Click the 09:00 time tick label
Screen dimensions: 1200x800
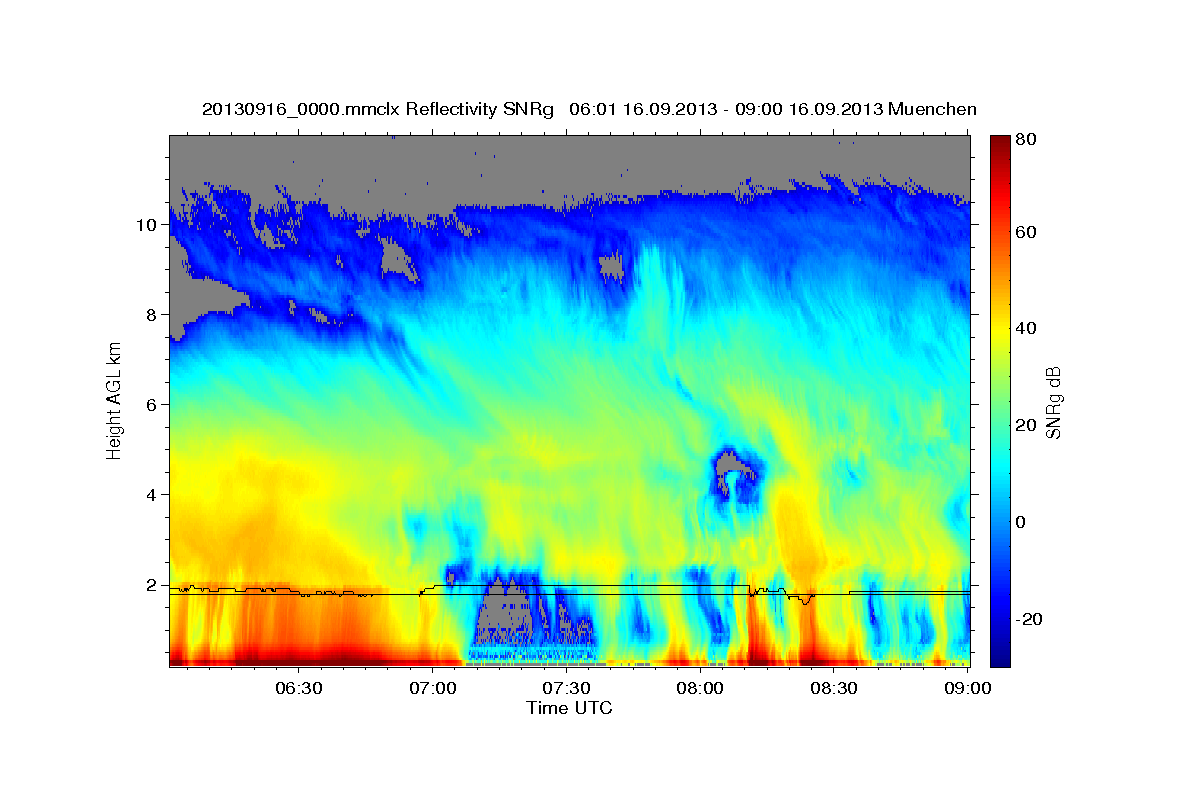coord(968,689)
